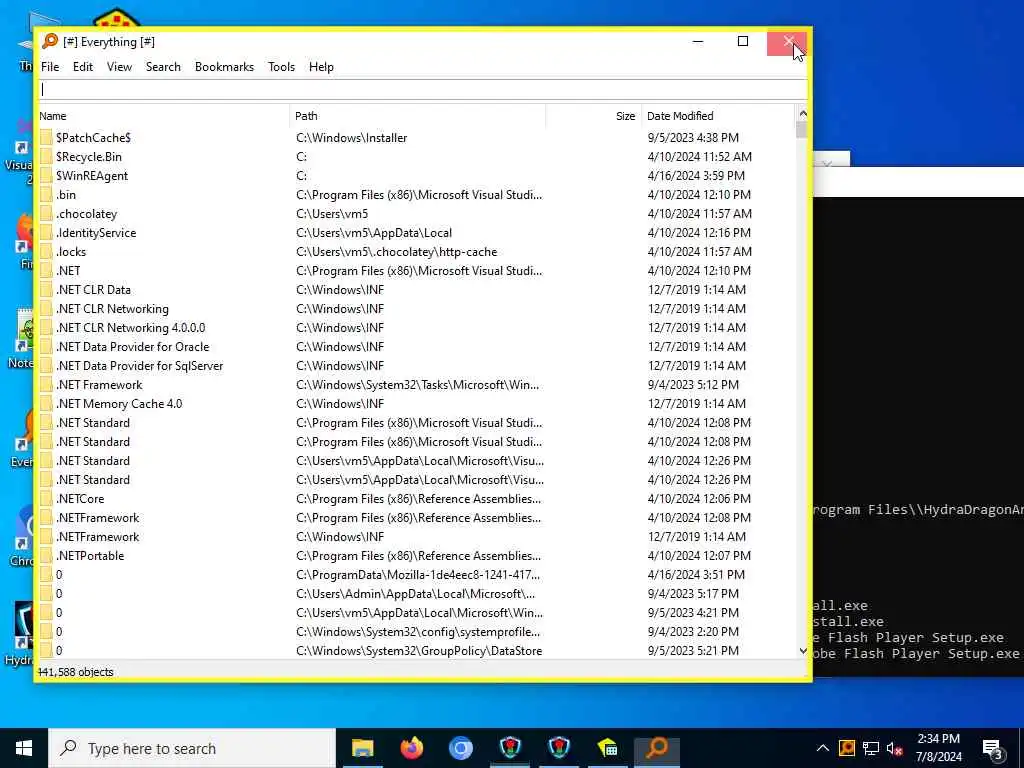
Task: Select the .NET row
Action: click(417, 270)
